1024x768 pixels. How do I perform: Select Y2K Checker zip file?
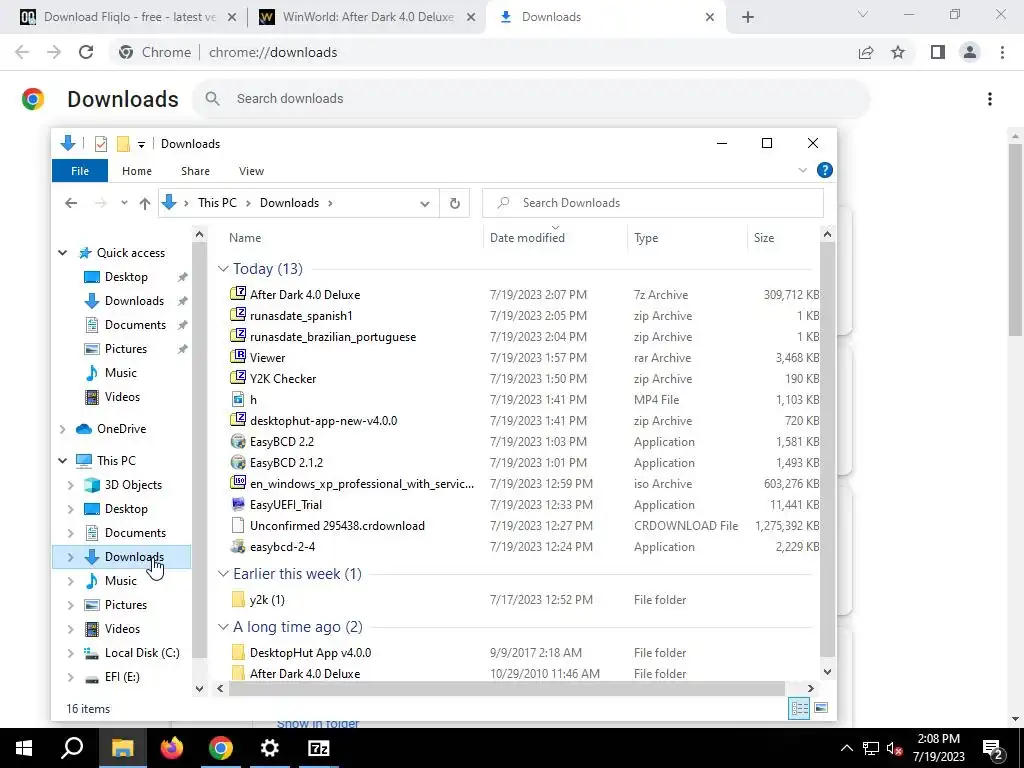(x=283, y=379)
